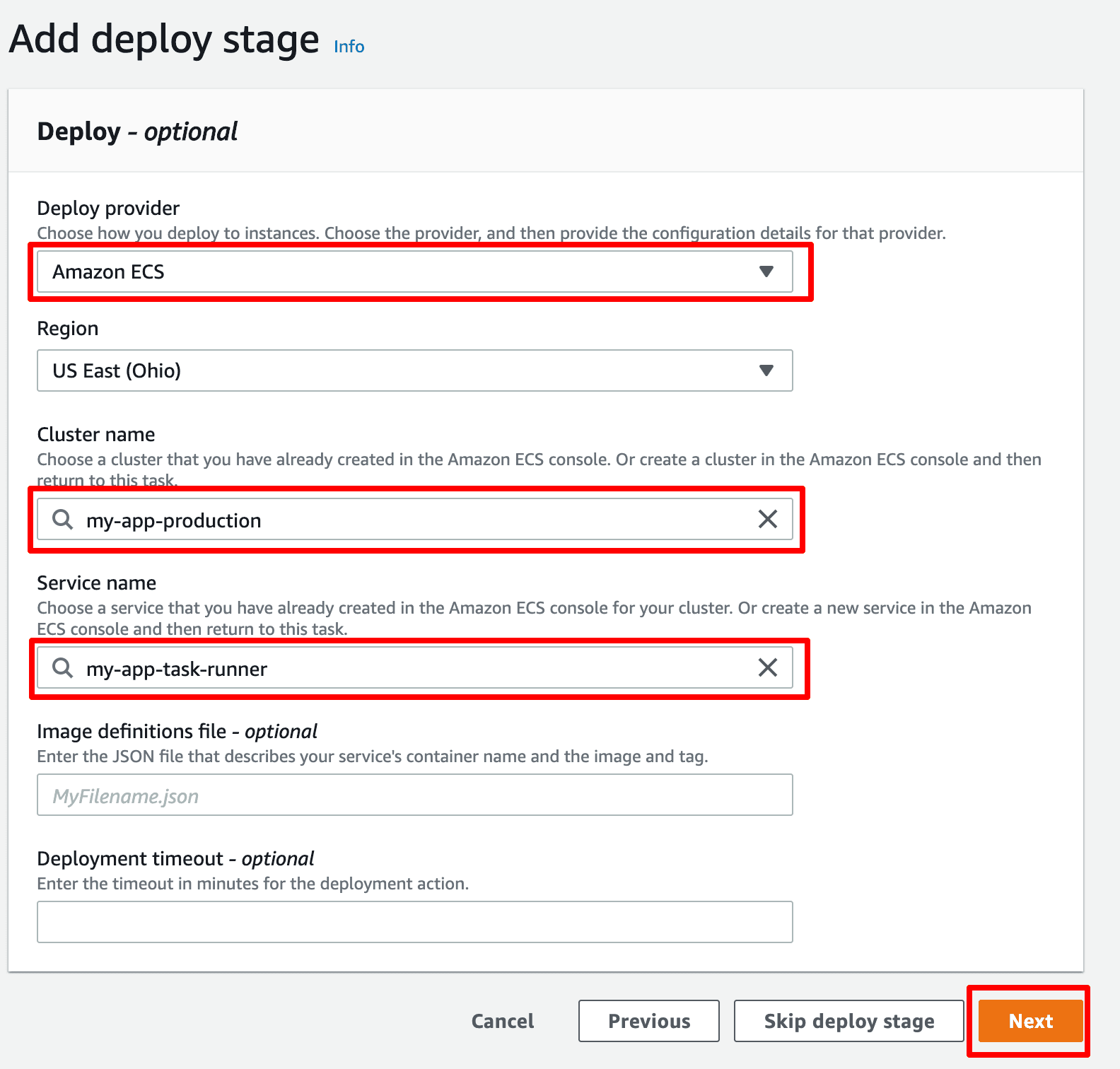Click the 'Cluster name' label text

[96, 434]
